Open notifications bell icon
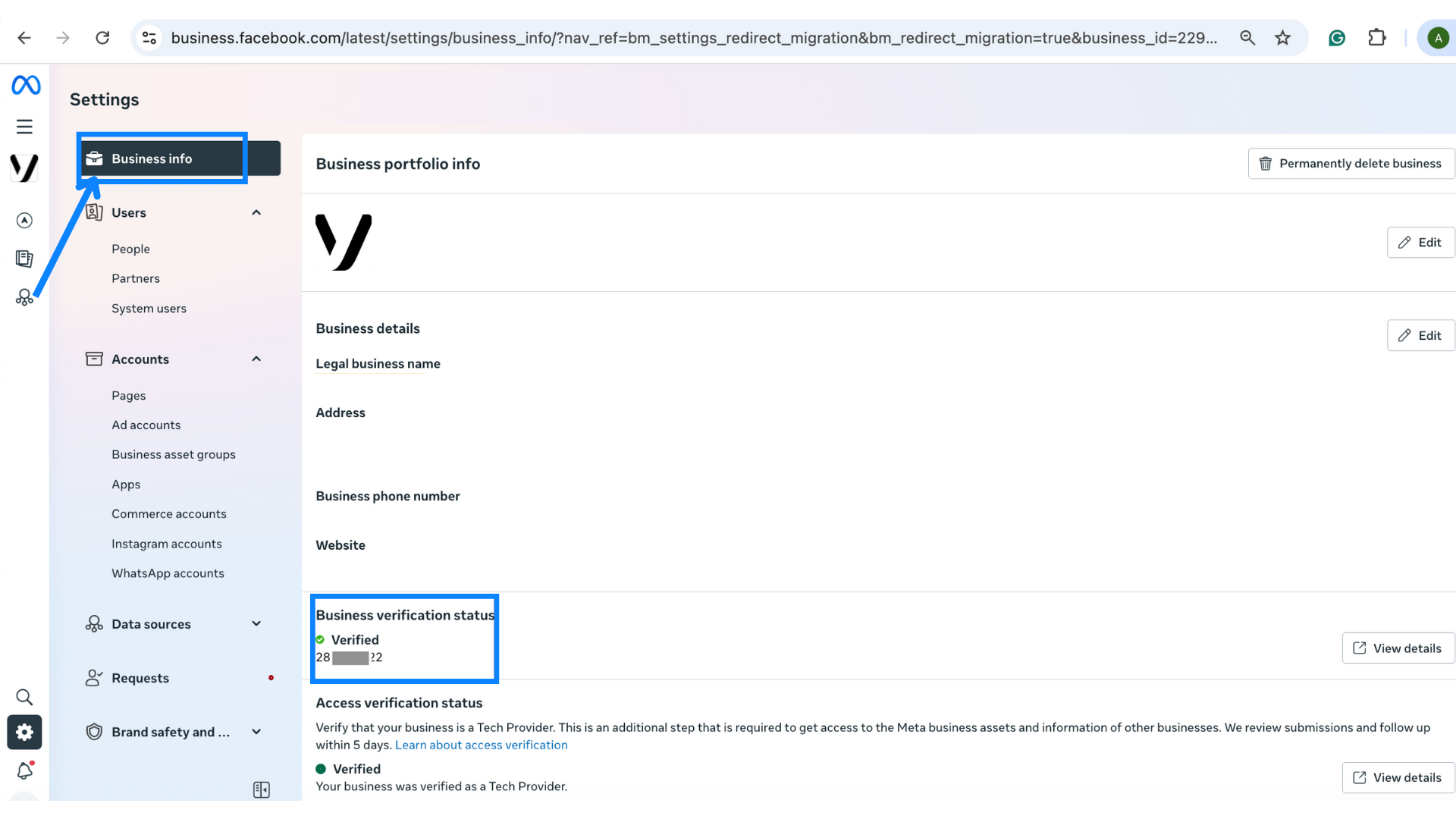 tap(24, 770)
